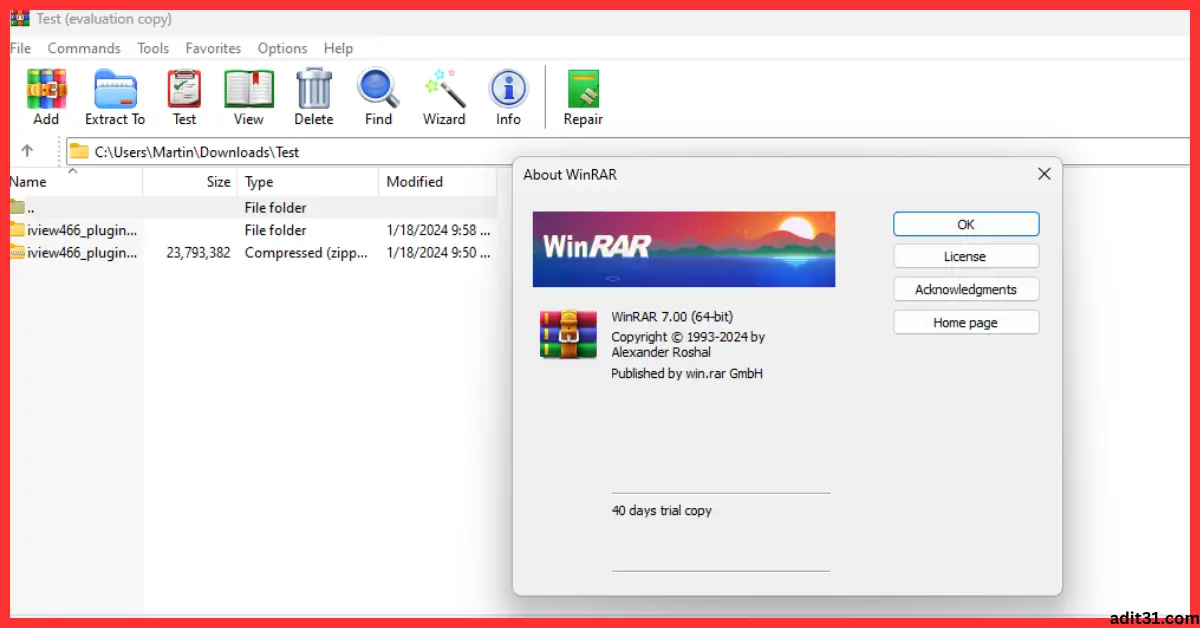Click the License button

click(966, 256)
